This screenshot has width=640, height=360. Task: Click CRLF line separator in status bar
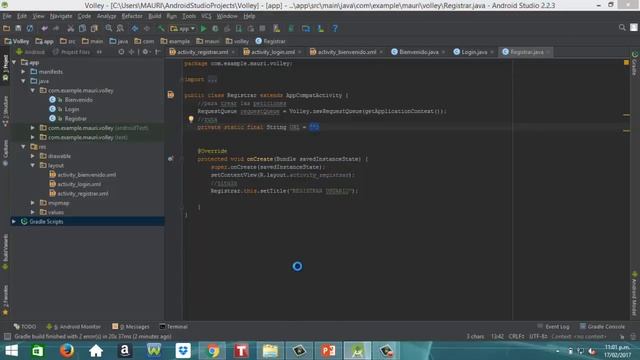pyautogui.click(x=516, y=337)
